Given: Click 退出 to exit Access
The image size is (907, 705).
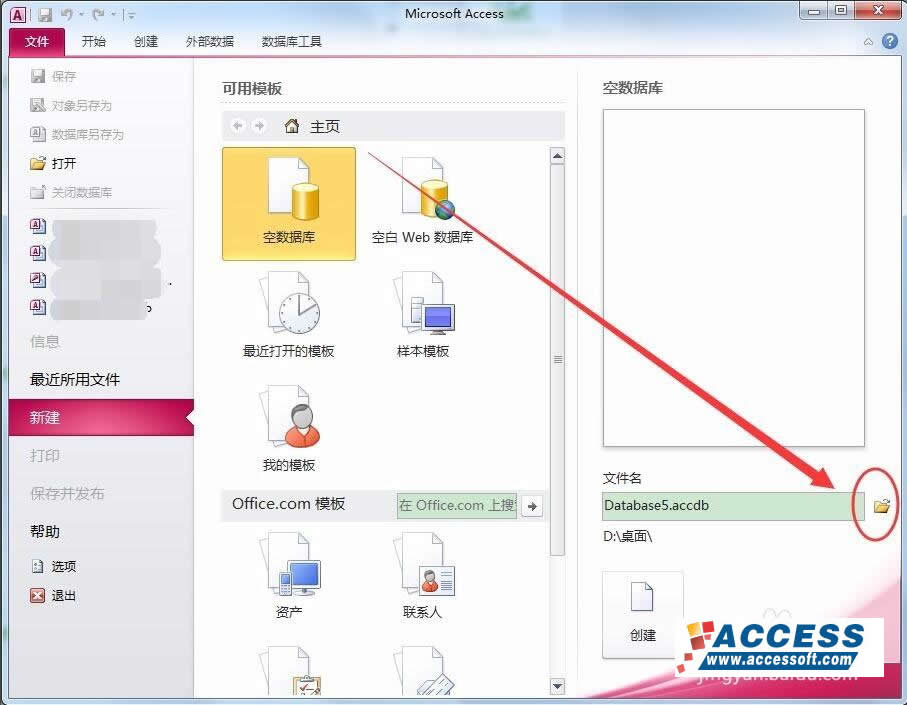Looking at the screenshot, I should click(x=53, y=595).
